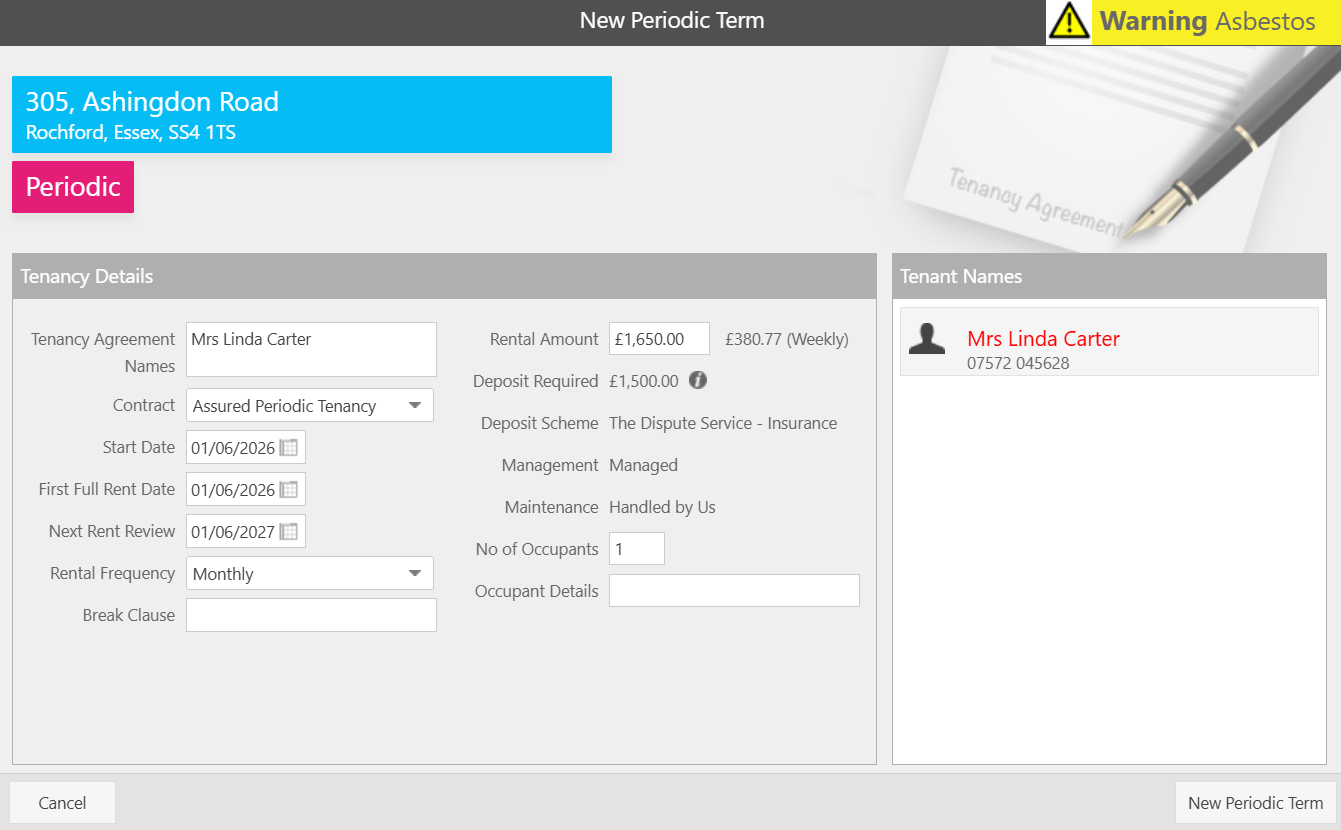1341x830 pixels.
Task: Click the Handled by Us text
Action: coord(662,507)
